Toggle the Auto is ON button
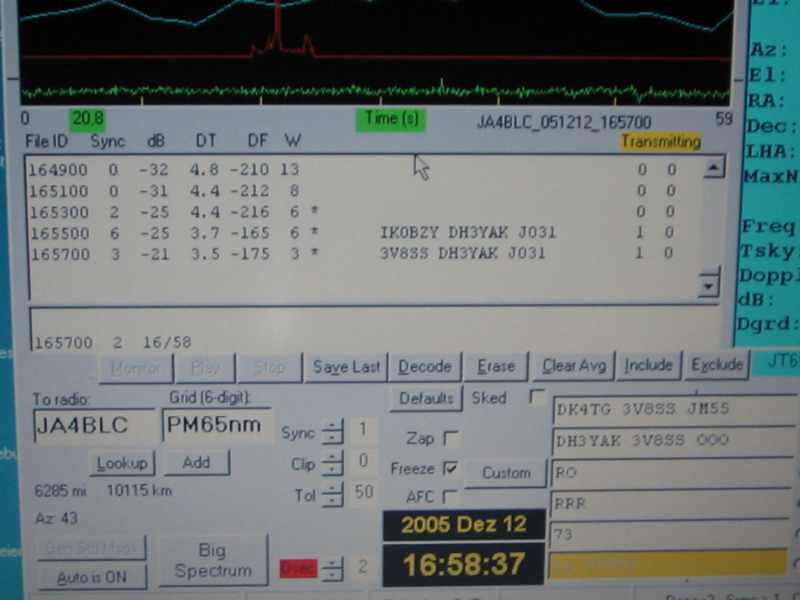 tap(92, 577)
